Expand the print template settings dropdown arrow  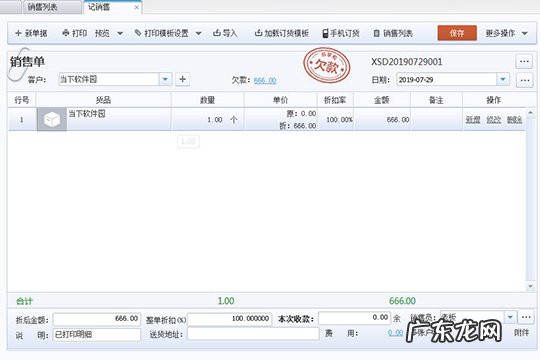point(199,33)
